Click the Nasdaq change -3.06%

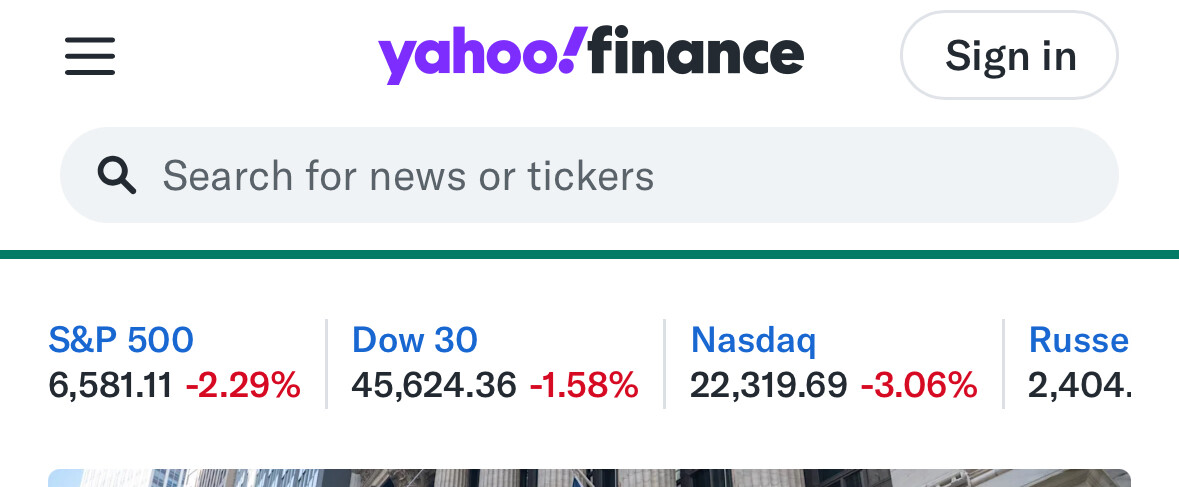point(919,384)
